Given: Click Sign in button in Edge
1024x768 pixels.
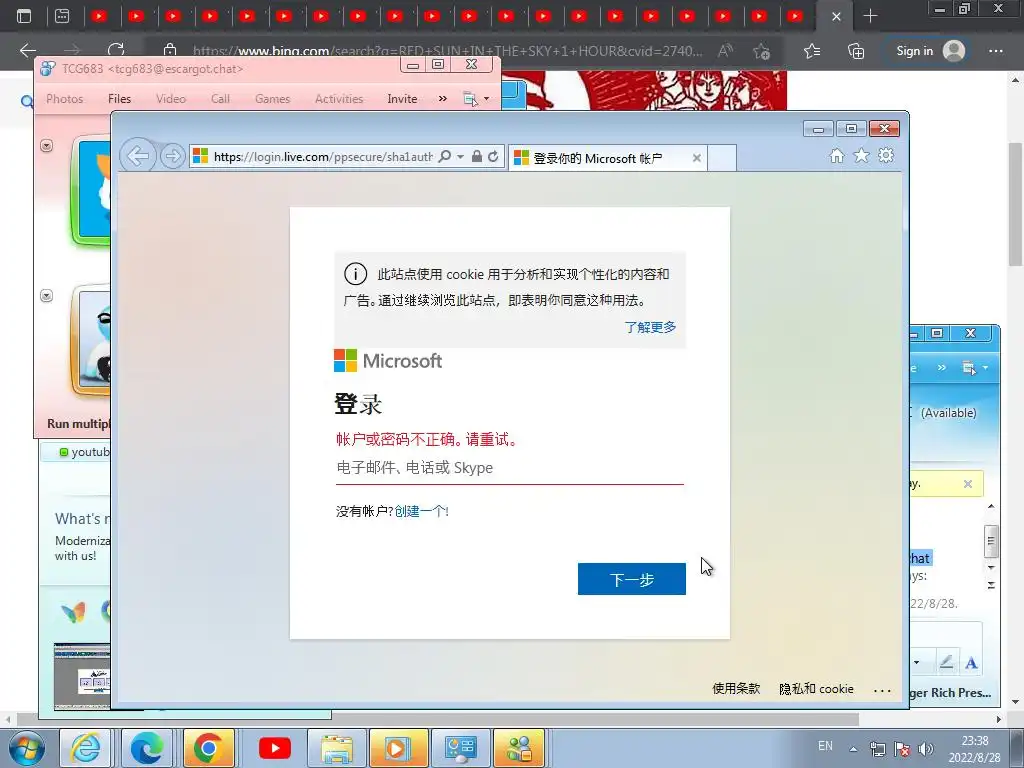Looking at the screenshot, I should [931, 51].
